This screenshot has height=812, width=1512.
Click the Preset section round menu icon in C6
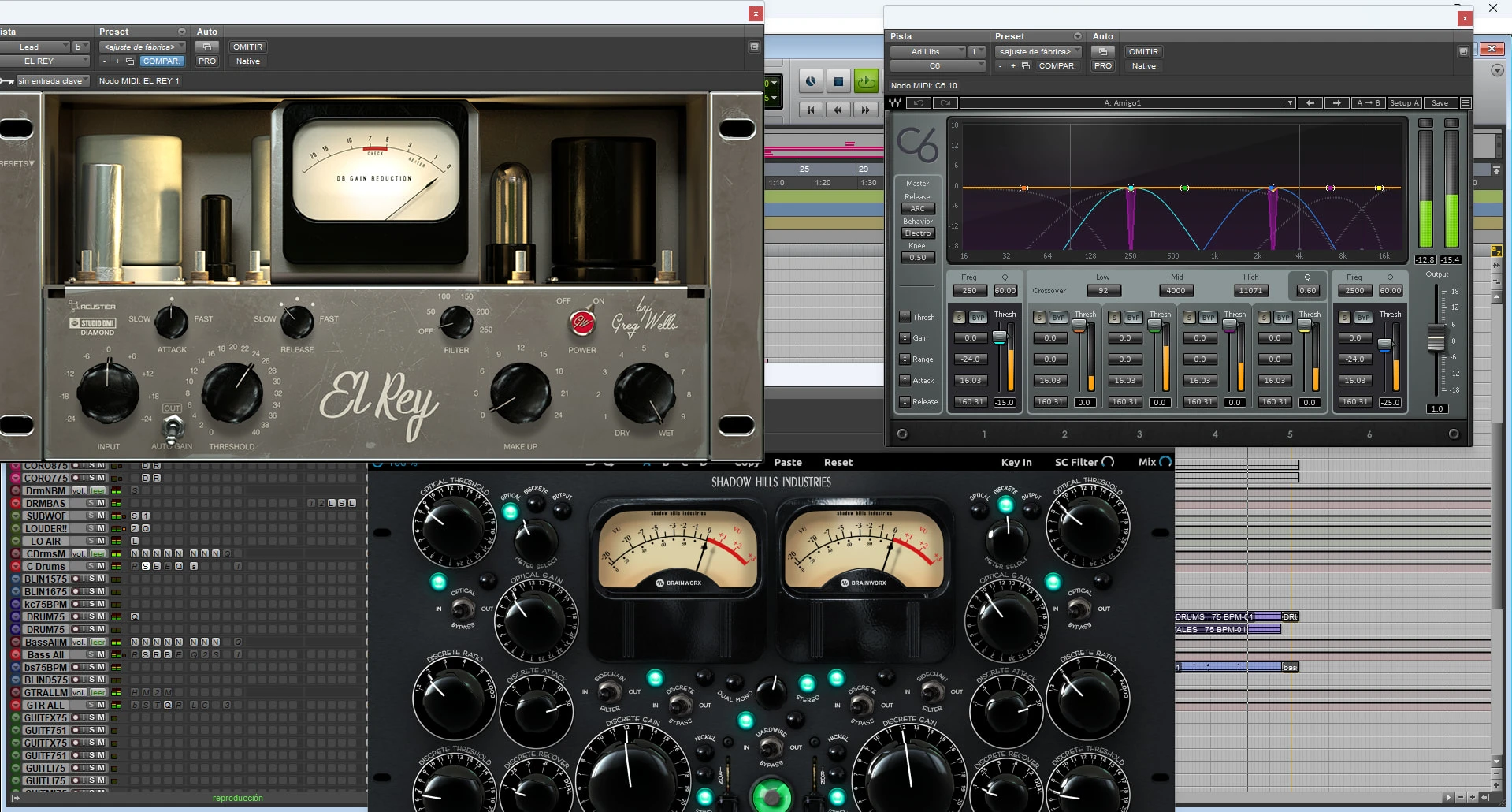coord(1077,36)
